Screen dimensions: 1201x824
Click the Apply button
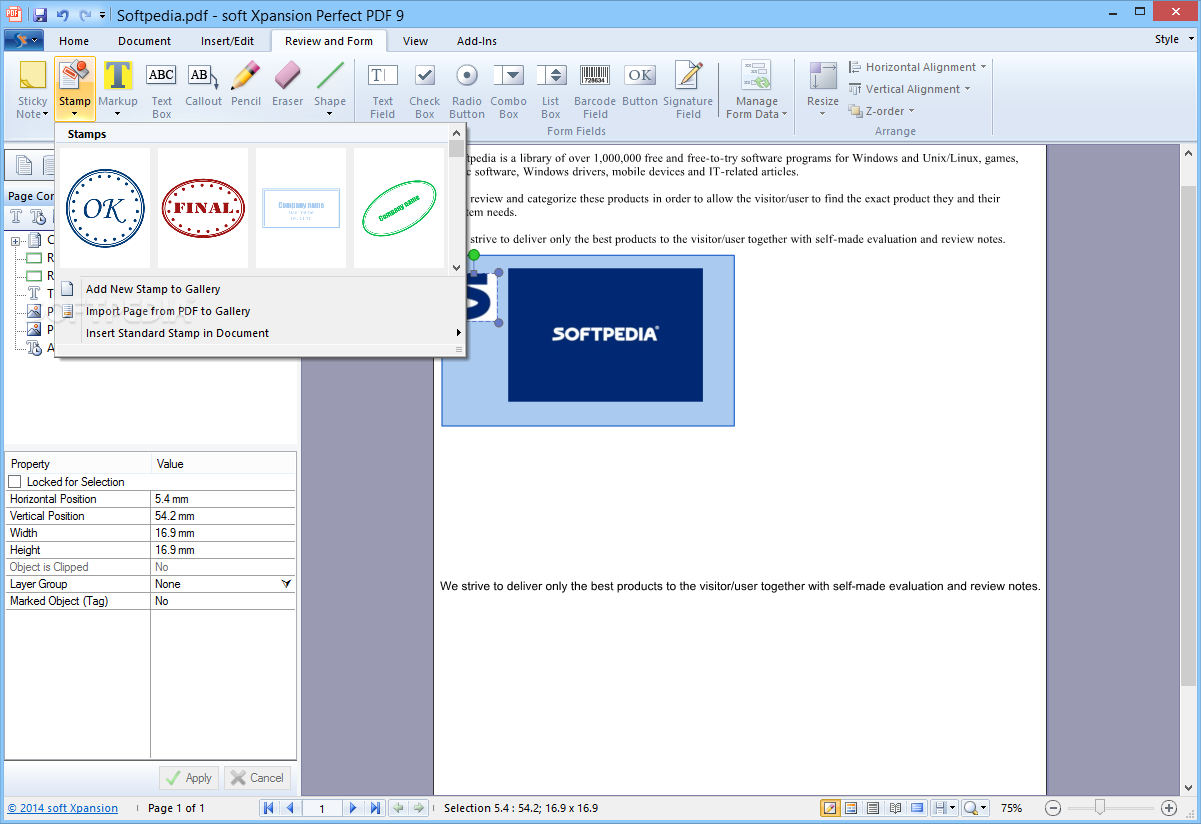[x=188, y=777]
